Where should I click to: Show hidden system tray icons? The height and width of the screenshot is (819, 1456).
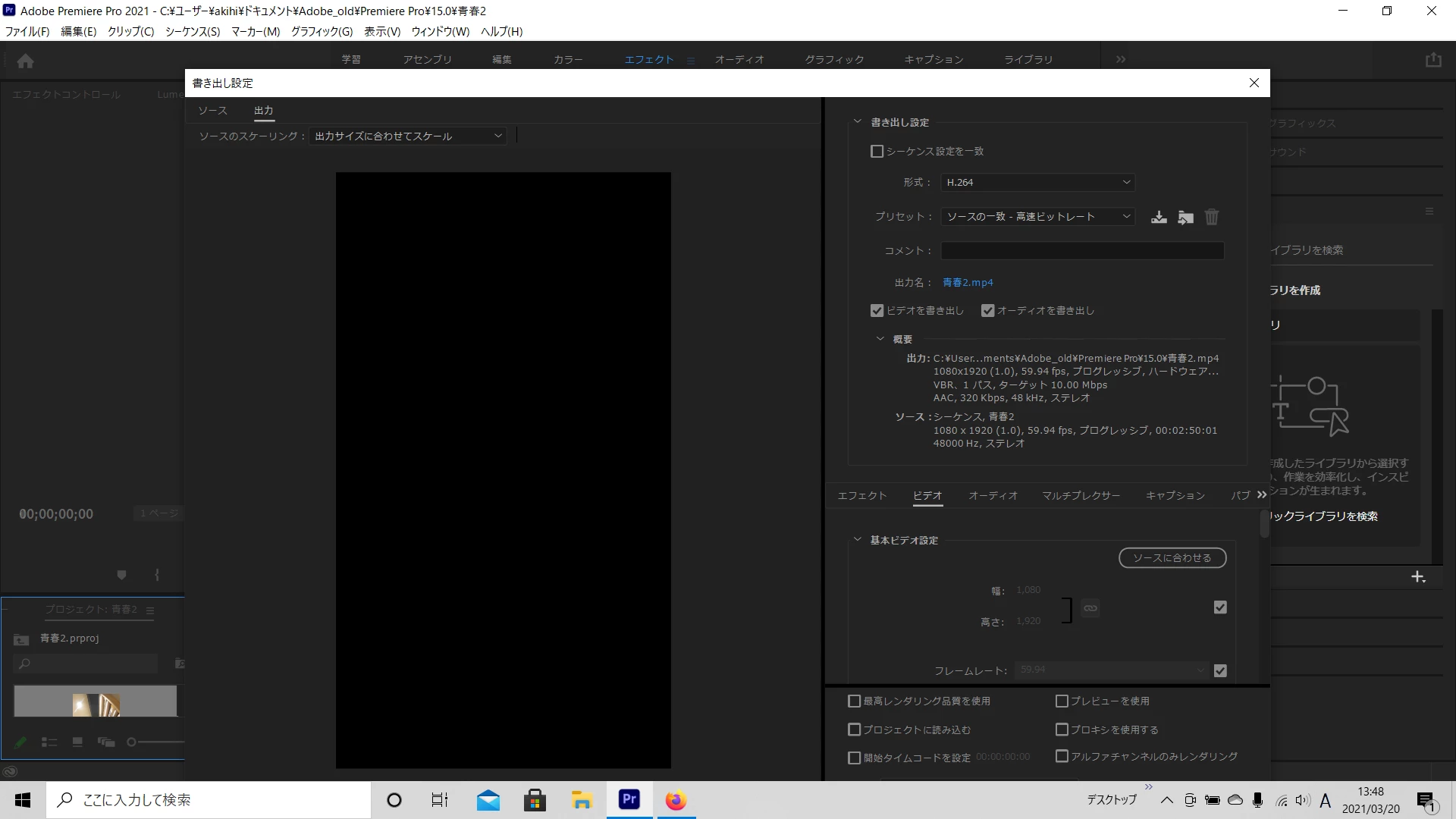click(1166, 800)
